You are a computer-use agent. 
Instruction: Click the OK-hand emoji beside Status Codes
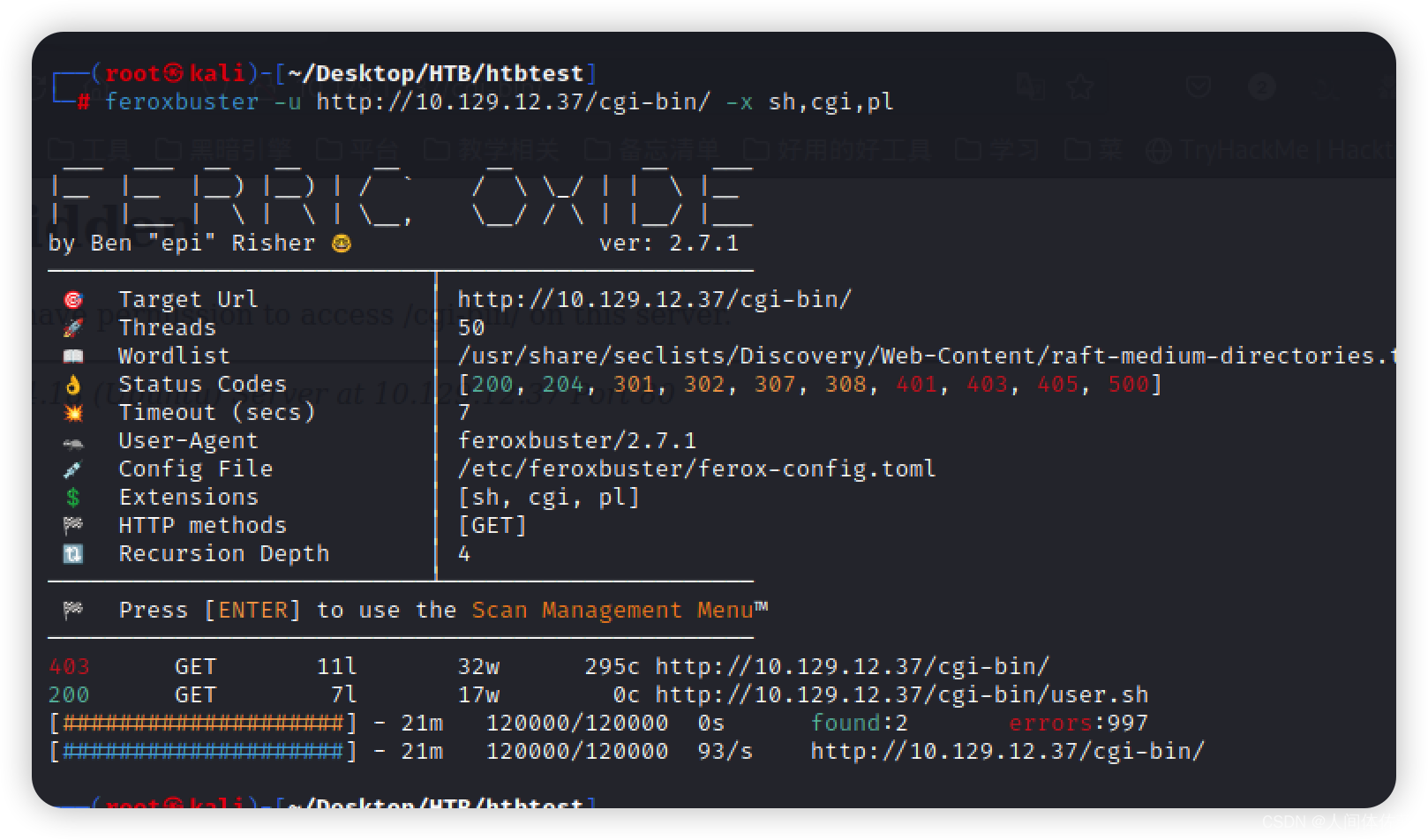click(x=73, y=385)
